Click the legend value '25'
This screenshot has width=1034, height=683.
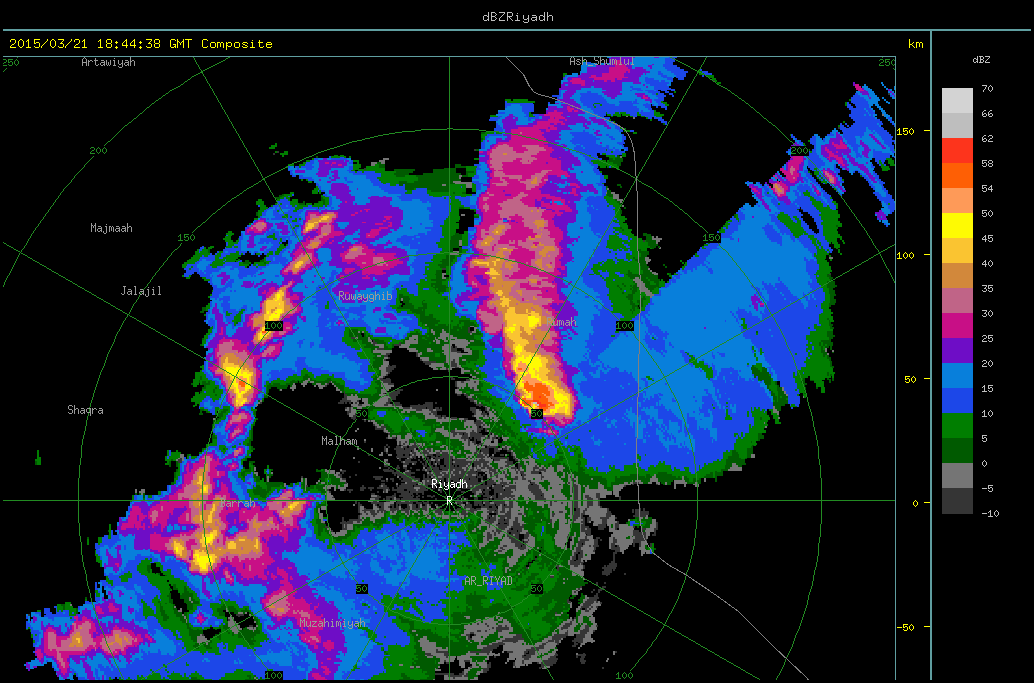pos(987,339)
